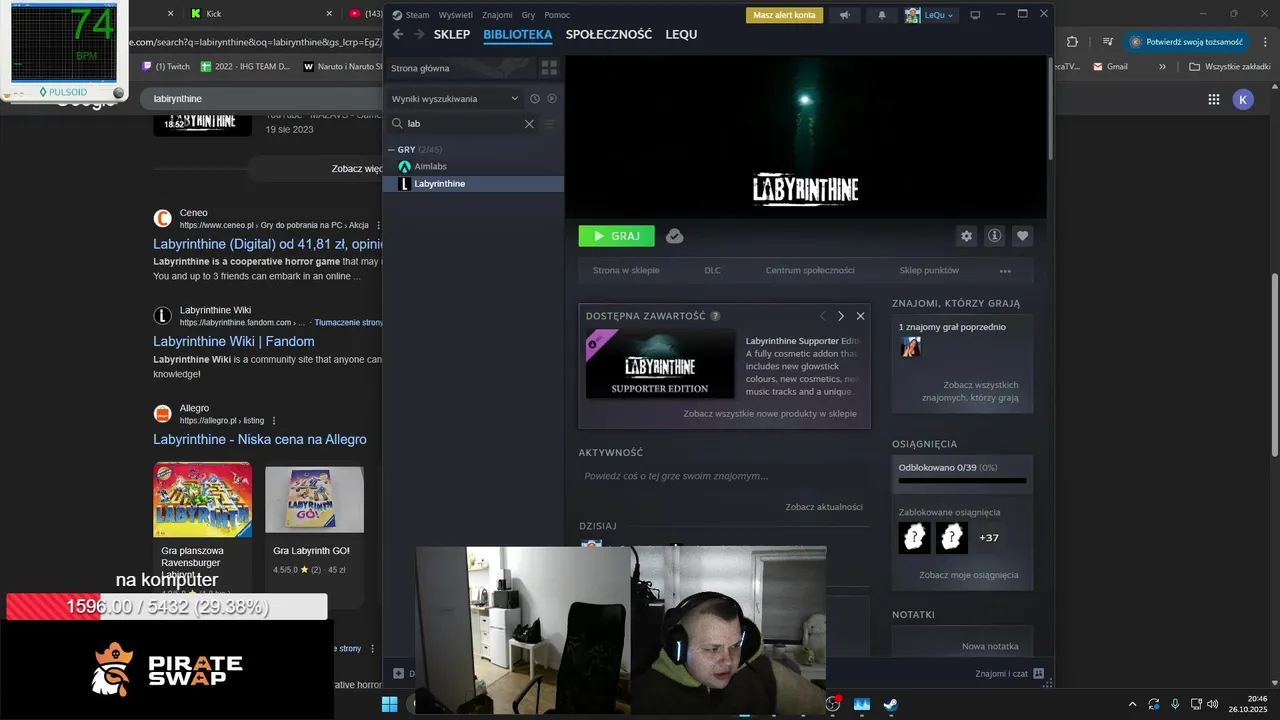Screen dimensions: 1280x720
Task: Open the DLC link for Labyrinthine
Action: pyautogui.click(x=712, y=270)
